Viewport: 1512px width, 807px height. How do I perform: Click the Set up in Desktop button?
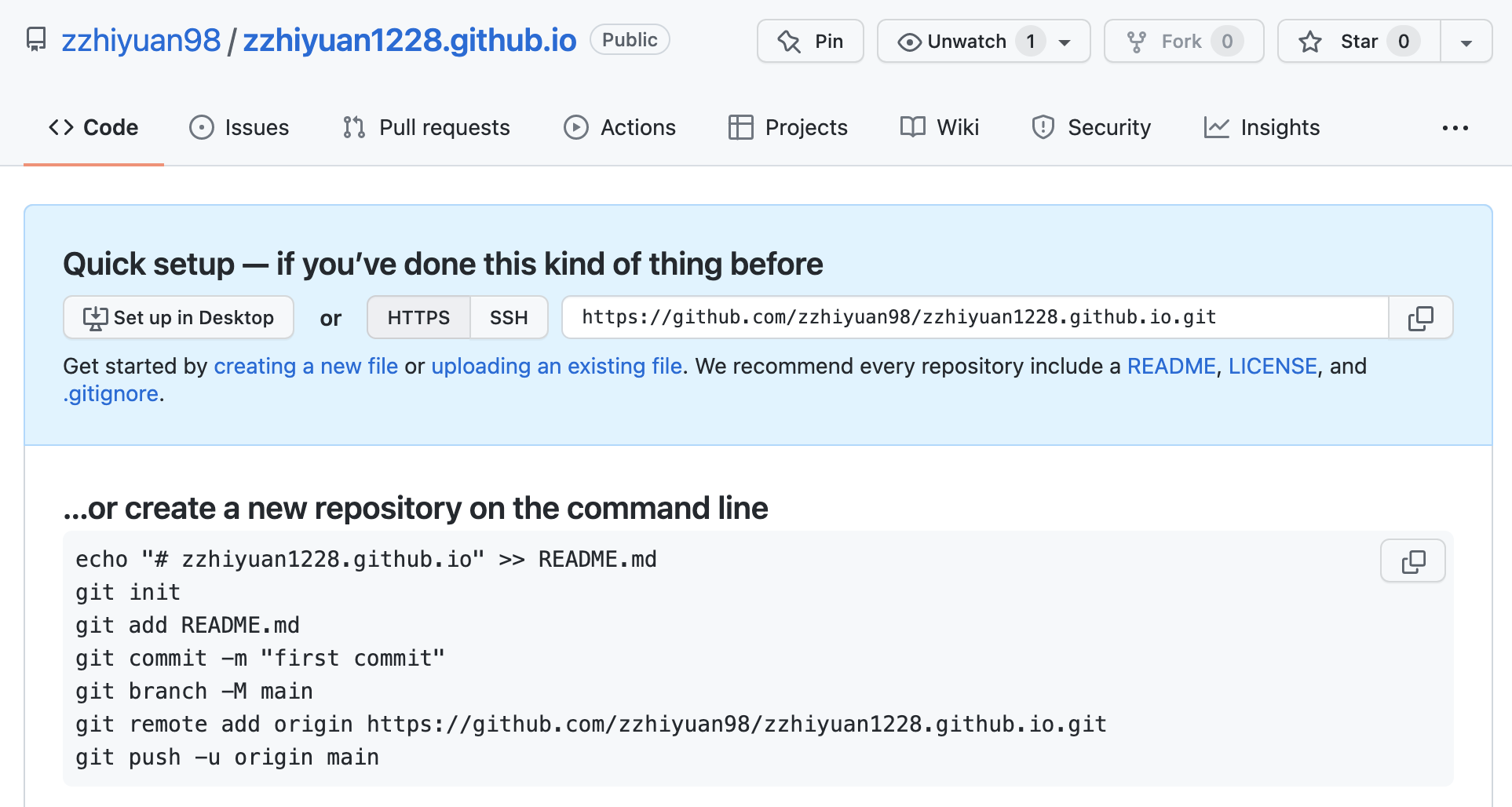pos(178,317)
